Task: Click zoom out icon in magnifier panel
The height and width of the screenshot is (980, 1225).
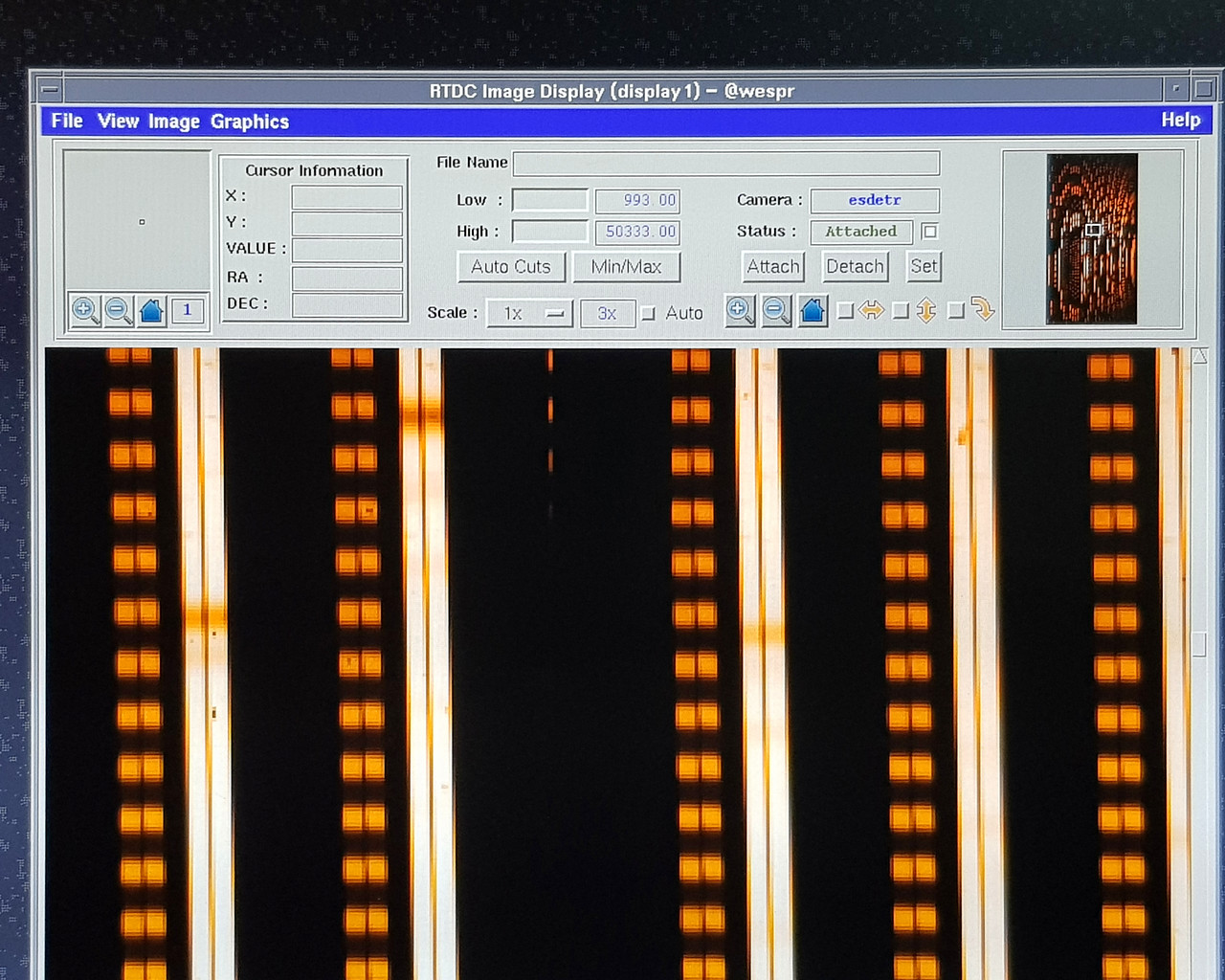Action: pyautogui.click(x=119, y=311)
